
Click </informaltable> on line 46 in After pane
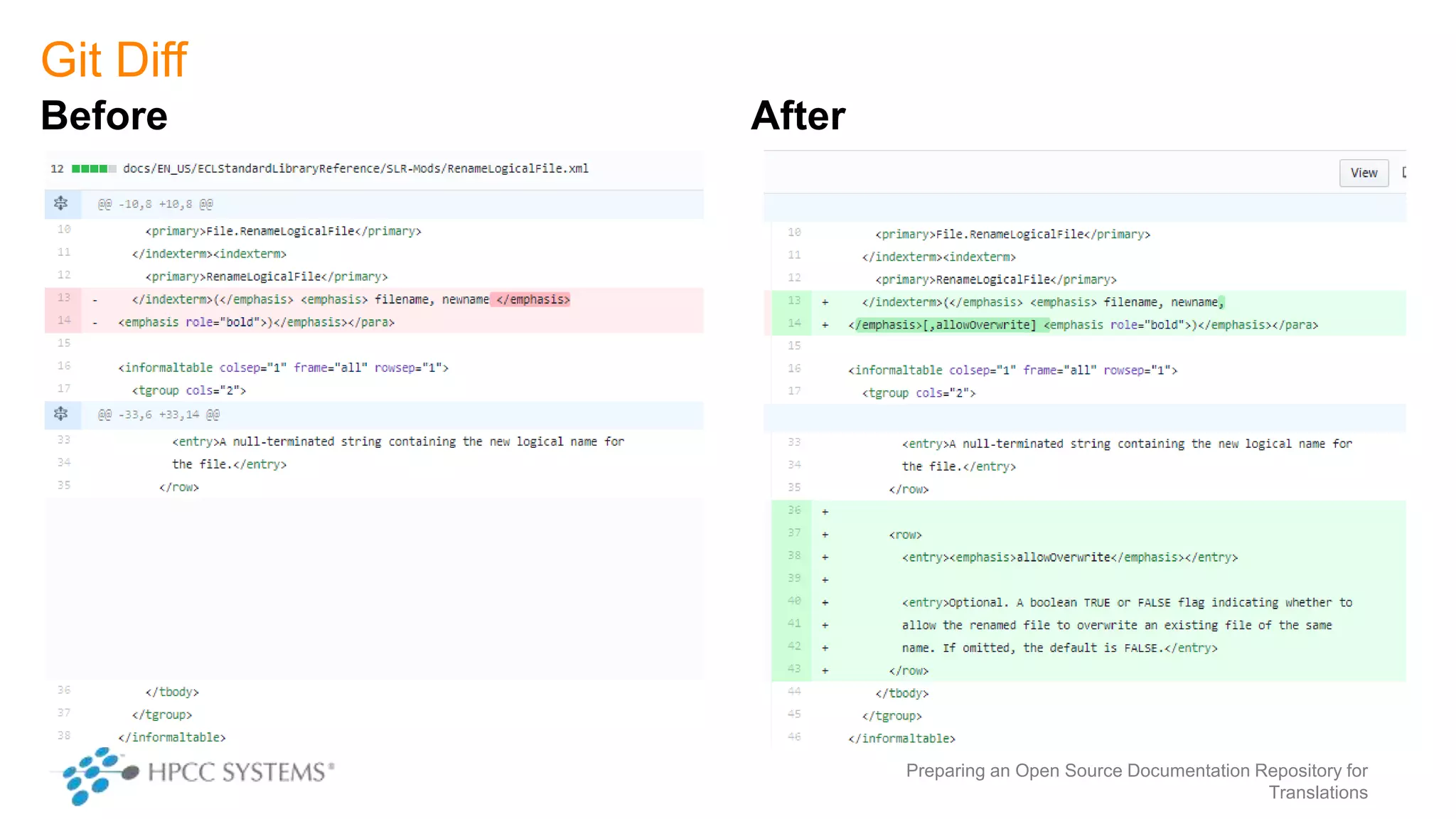[x=901, y=739]
